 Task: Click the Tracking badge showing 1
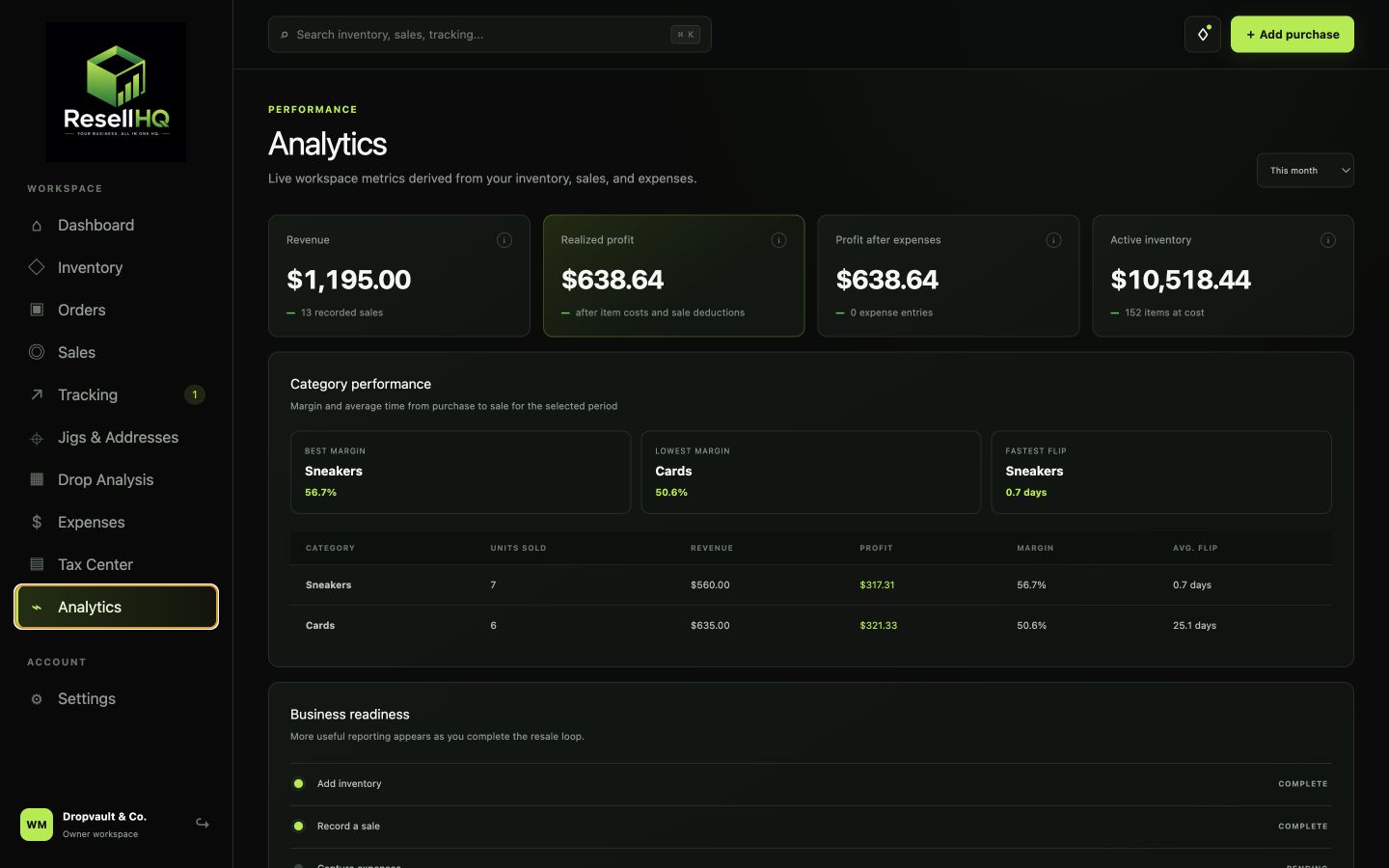(195, 394)
